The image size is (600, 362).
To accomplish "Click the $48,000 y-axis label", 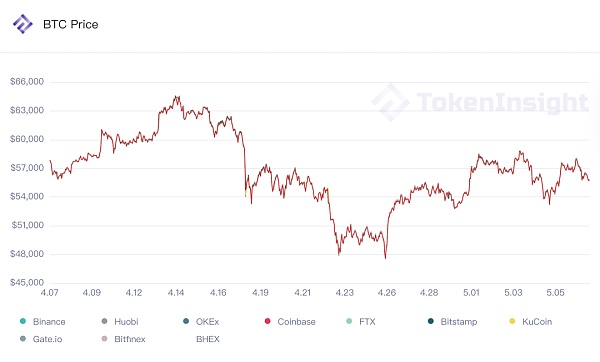I will coord(27,254).
